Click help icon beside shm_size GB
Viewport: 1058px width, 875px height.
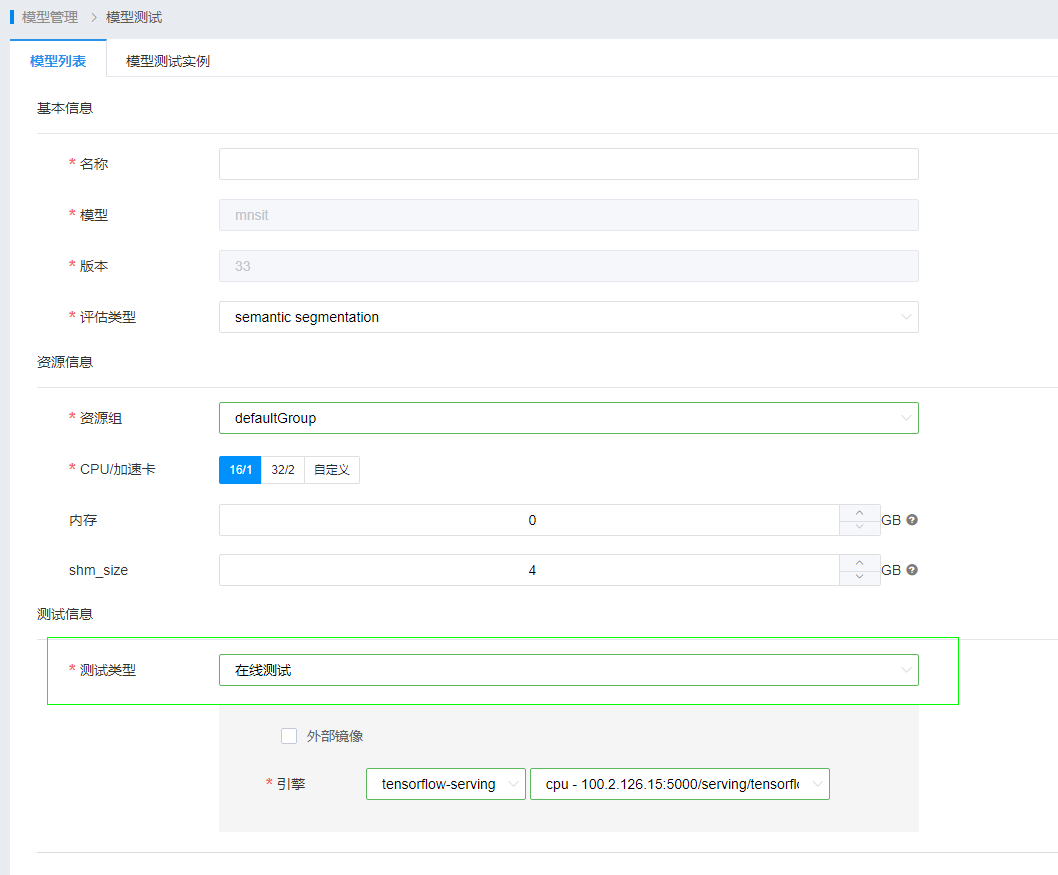tap(912, 570)
